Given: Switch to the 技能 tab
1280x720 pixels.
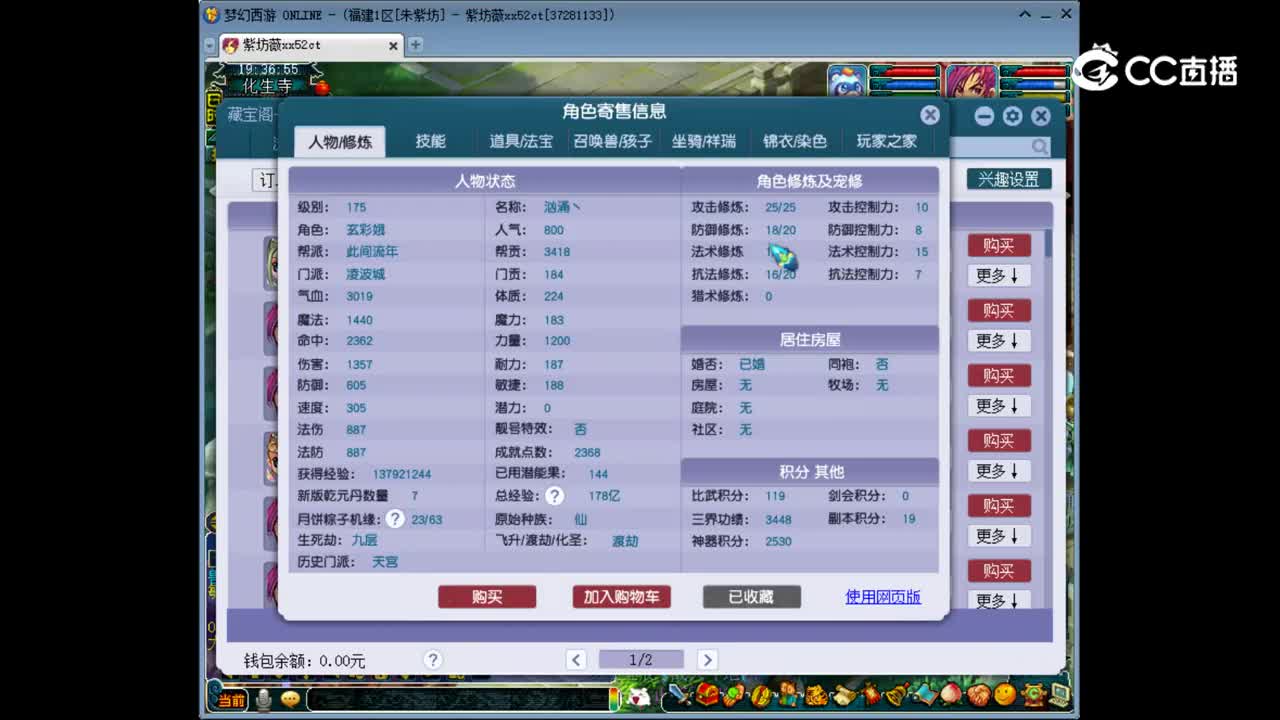Looking at the screenshot, I should coord(431,141).
